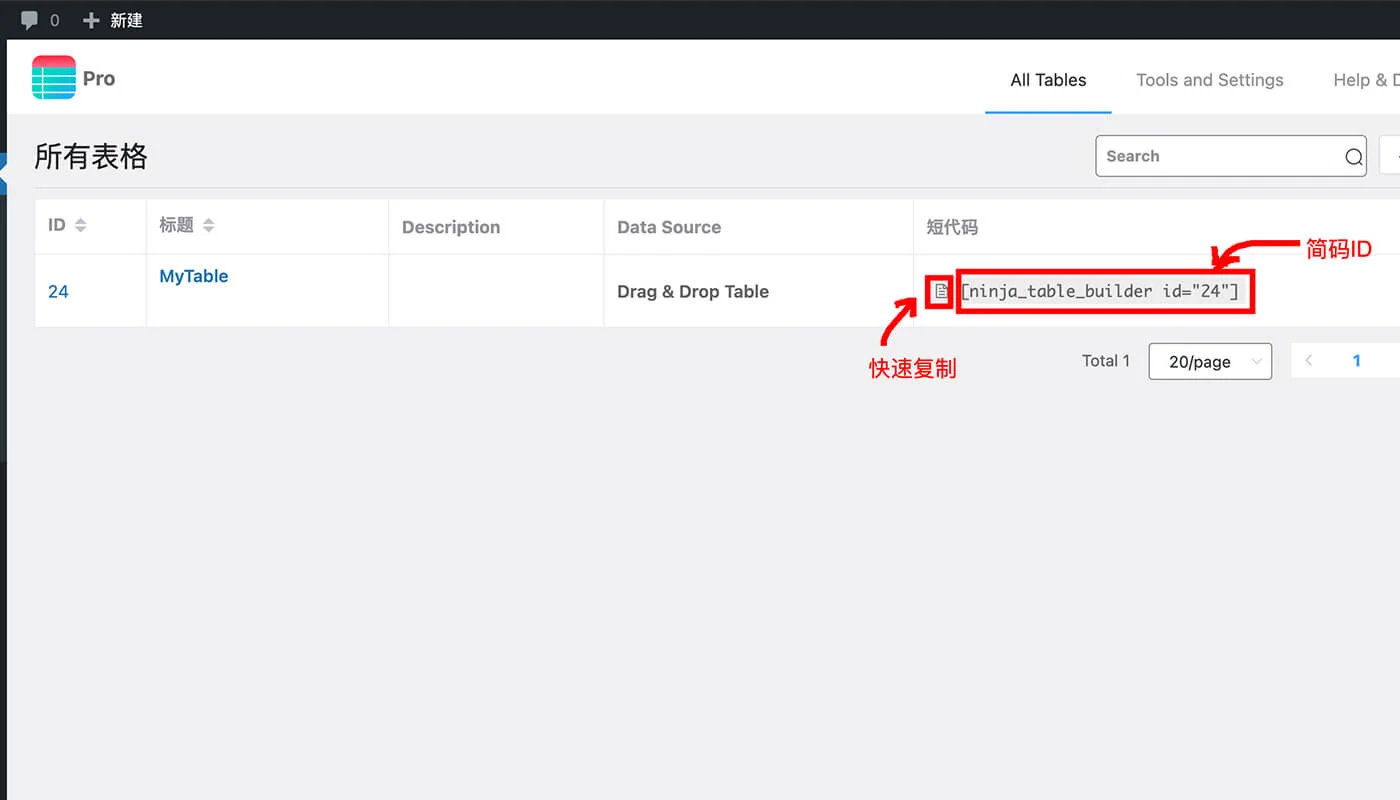Open the Tools and Settings tab
The height and width of the screenshot is (800, 1400).
pyautogui.click(x=1209, y=80)
